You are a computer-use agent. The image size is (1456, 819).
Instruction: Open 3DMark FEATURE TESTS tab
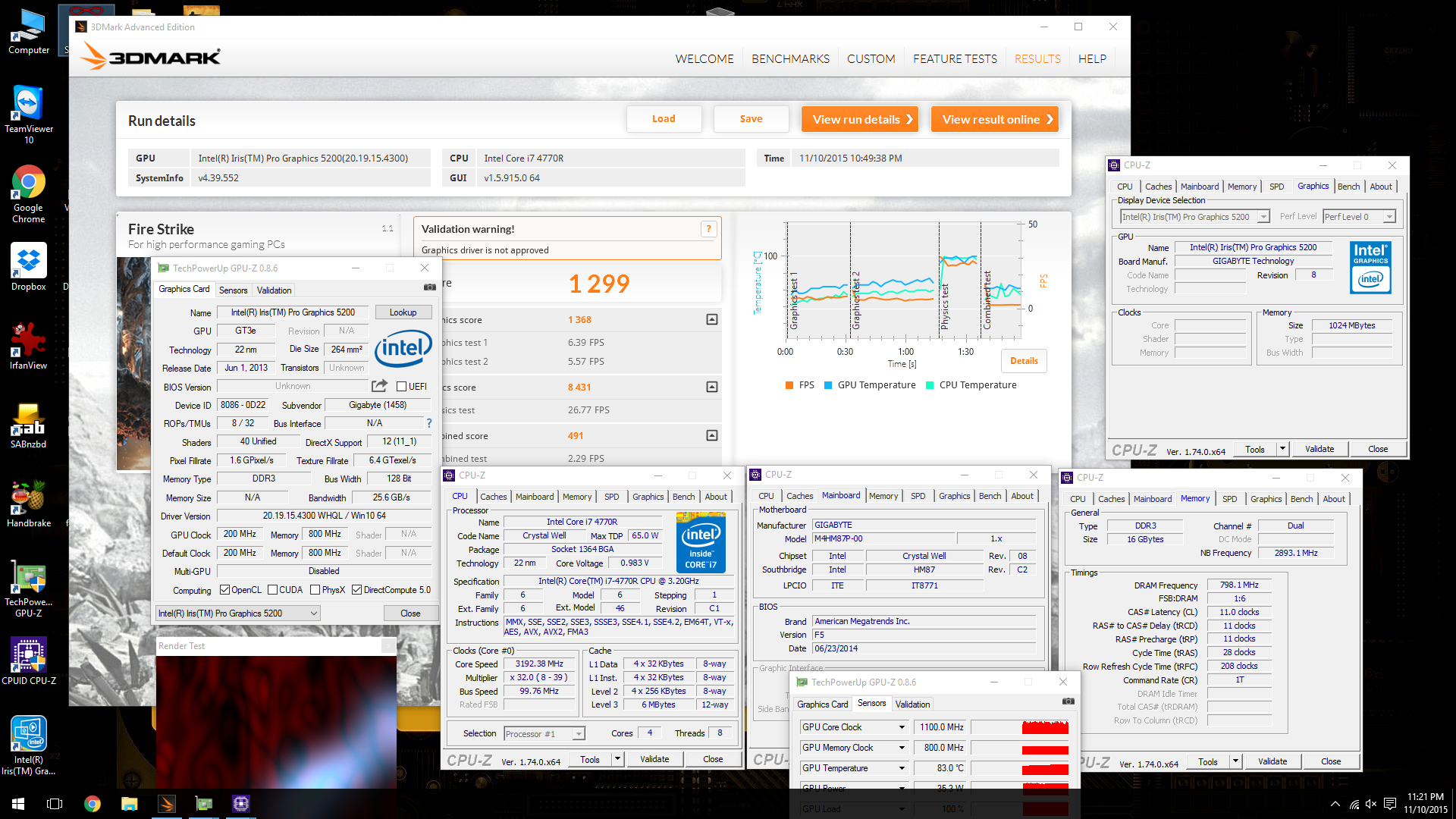955,59
